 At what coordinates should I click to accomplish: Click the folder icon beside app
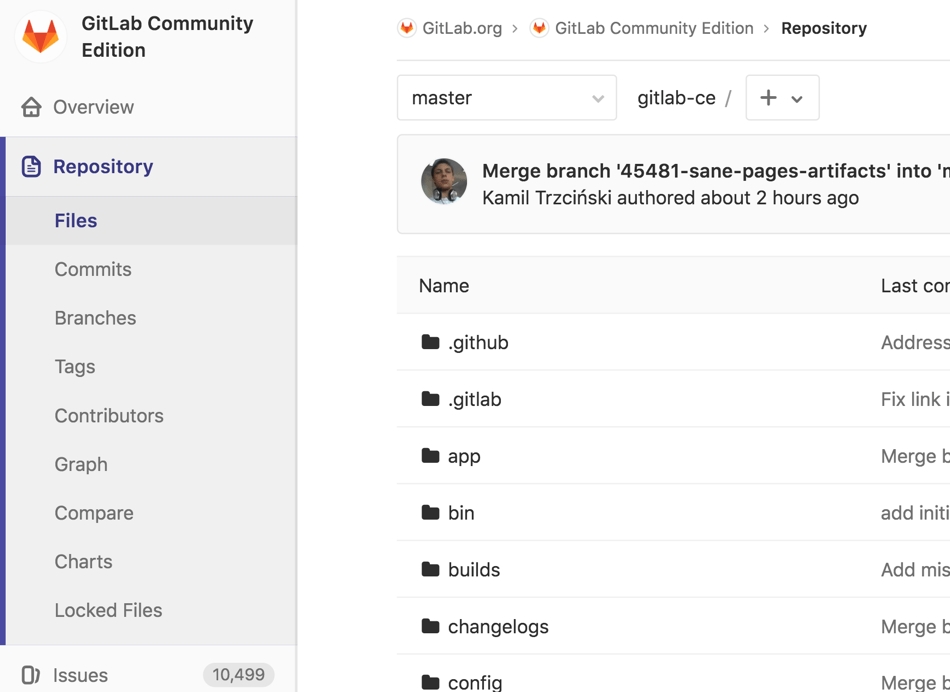(432, 456)
